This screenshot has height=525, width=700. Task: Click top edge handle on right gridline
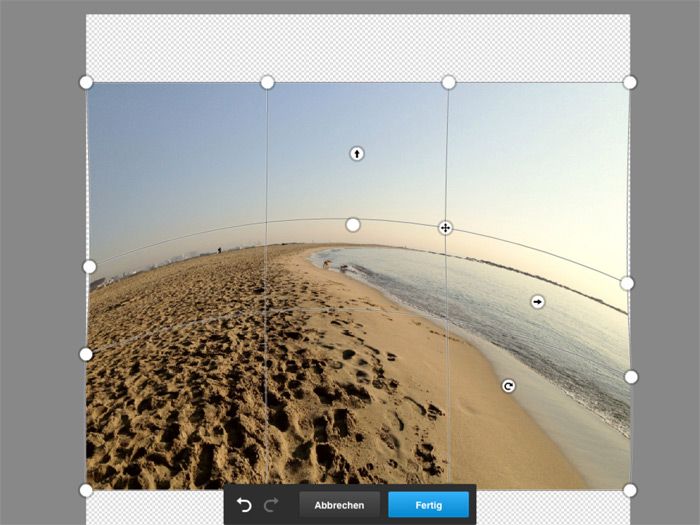[449, 82]
